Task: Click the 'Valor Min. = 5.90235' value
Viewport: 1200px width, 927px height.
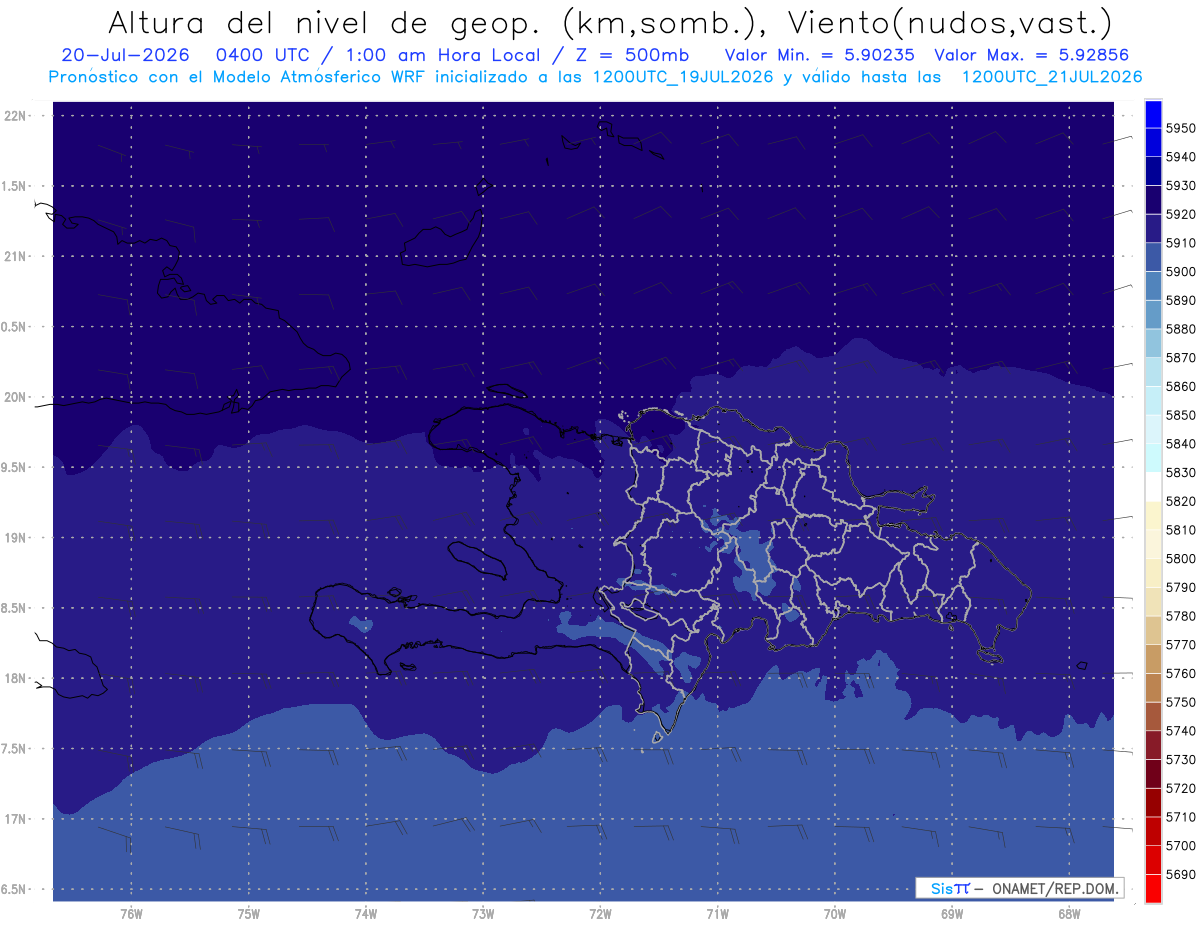Action: [820, 55]
